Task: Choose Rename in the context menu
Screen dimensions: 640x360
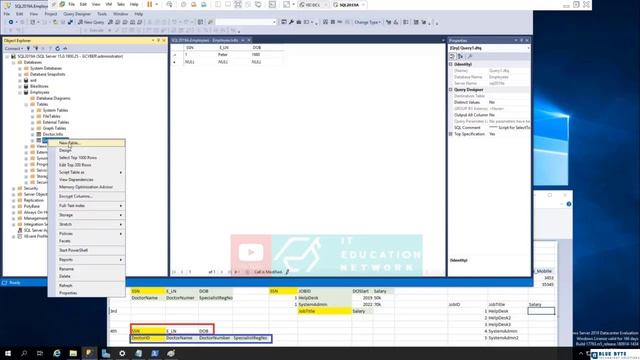Action: pyautogui.click(x=87, y=269)
